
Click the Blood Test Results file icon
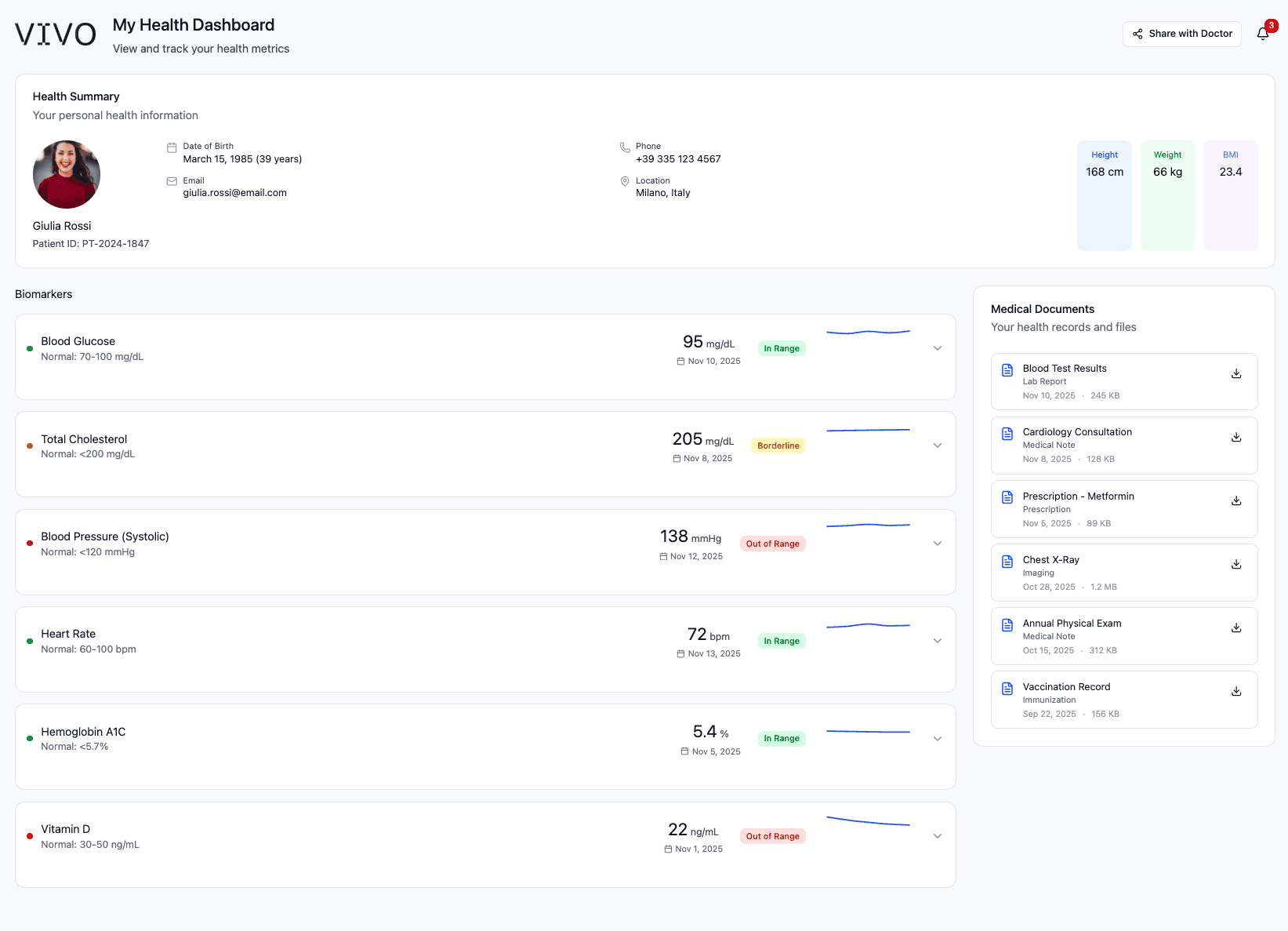(1007, 369)
